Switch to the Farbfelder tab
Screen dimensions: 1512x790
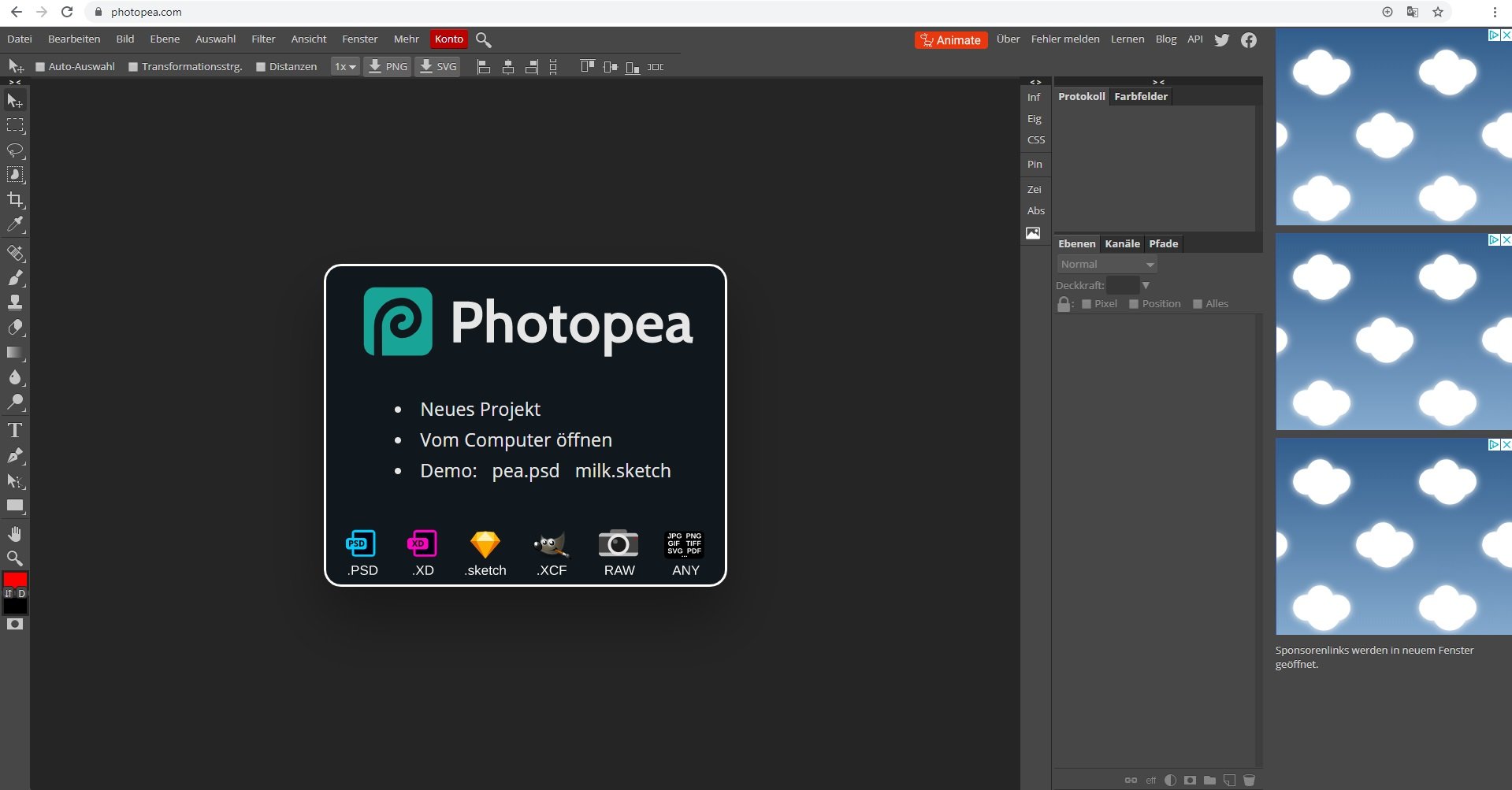pyautogui.click(x=1140, y=97)
